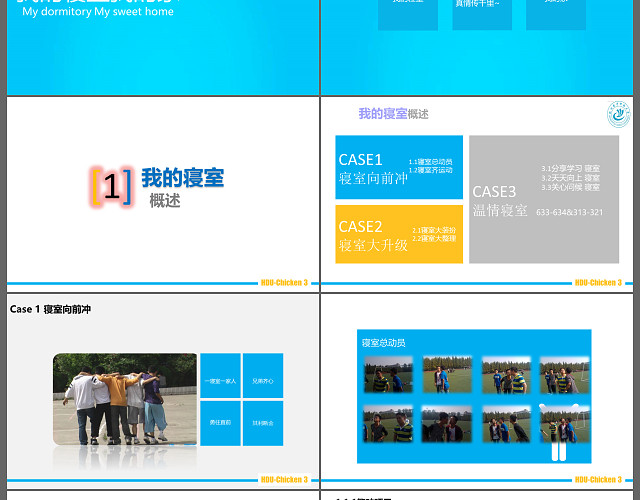The image size is (640, 500).
Task: Select the blue CASE1 寝室向前冲 box
Action: tap(399, 167)
